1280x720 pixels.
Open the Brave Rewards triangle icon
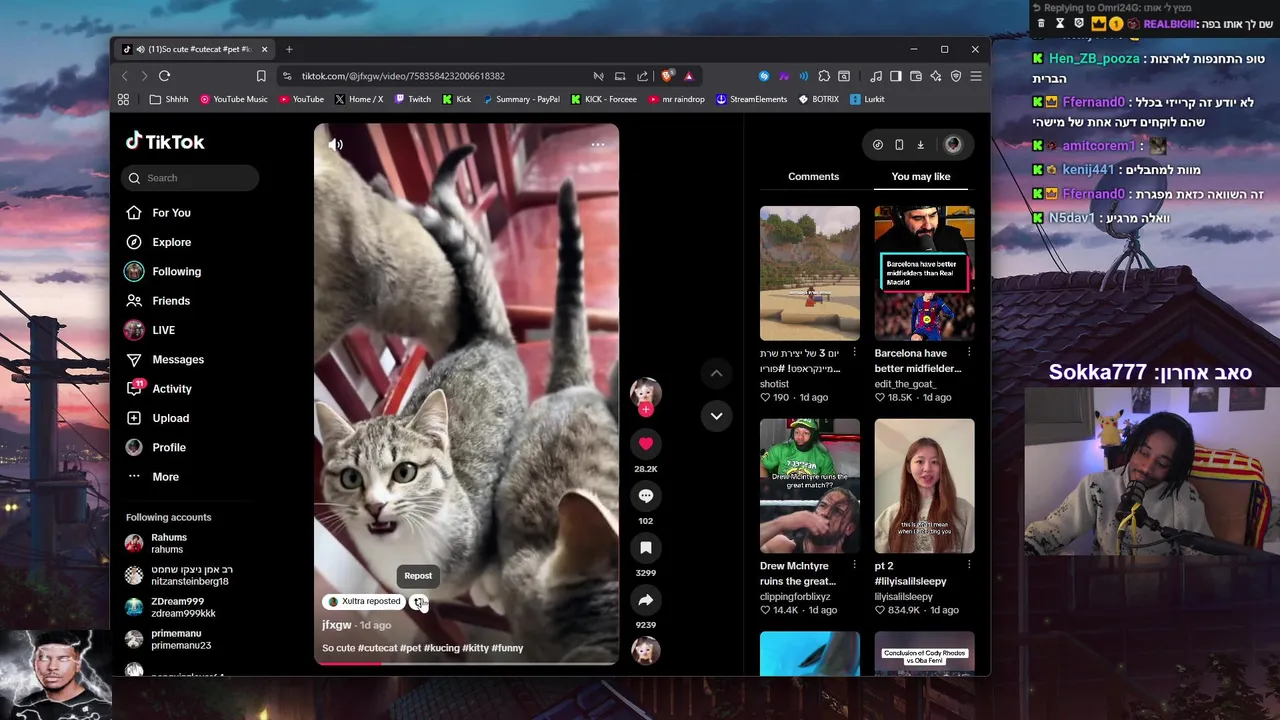coord(689,76)
